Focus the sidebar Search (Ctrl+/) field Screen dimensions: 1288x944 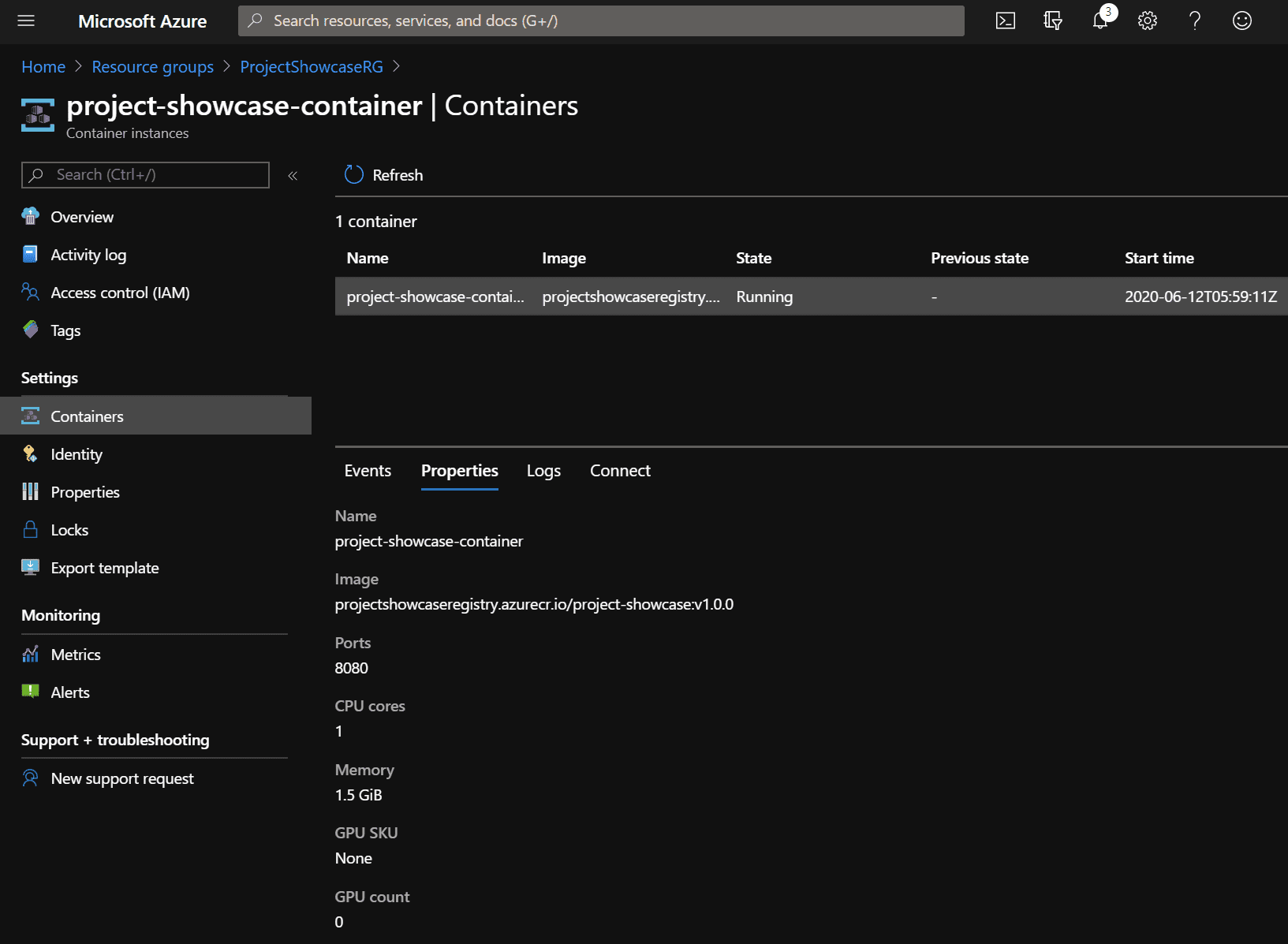[x=145, y=175]
